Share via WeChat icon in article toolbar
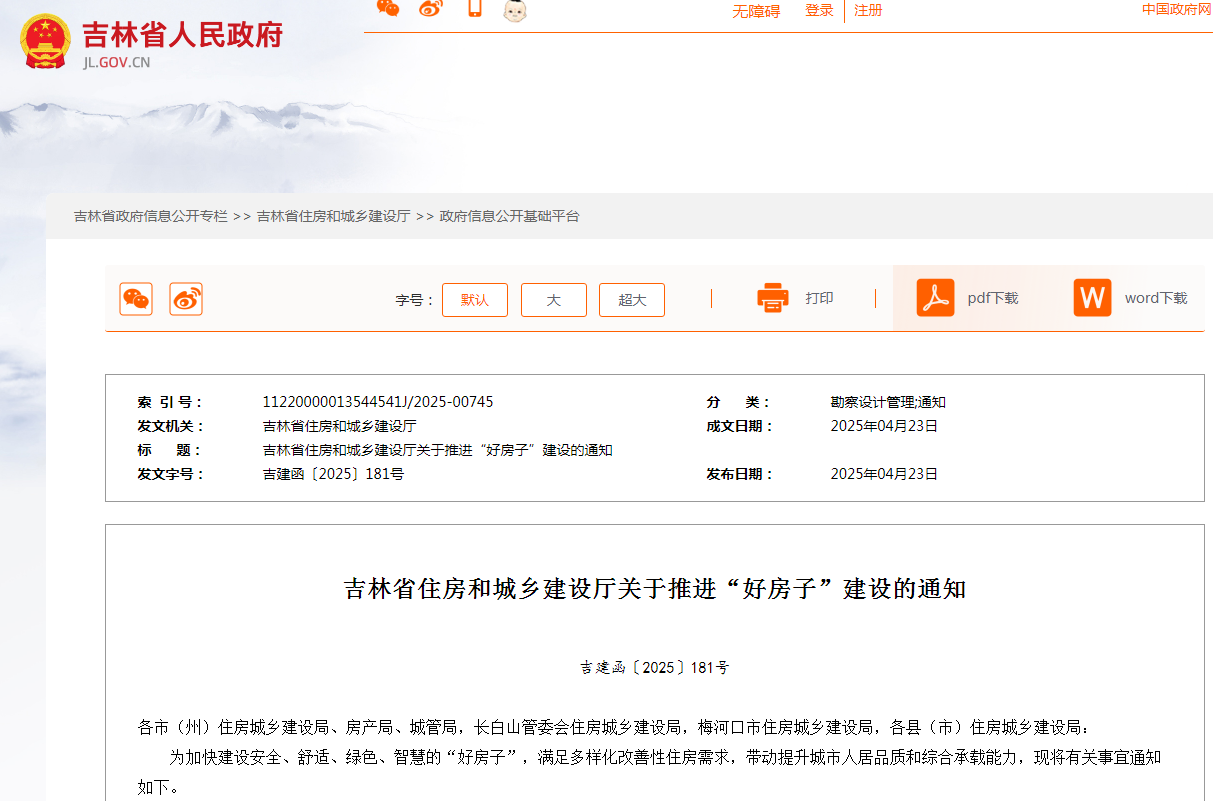1213x801 pixels. tap(136, 299)
